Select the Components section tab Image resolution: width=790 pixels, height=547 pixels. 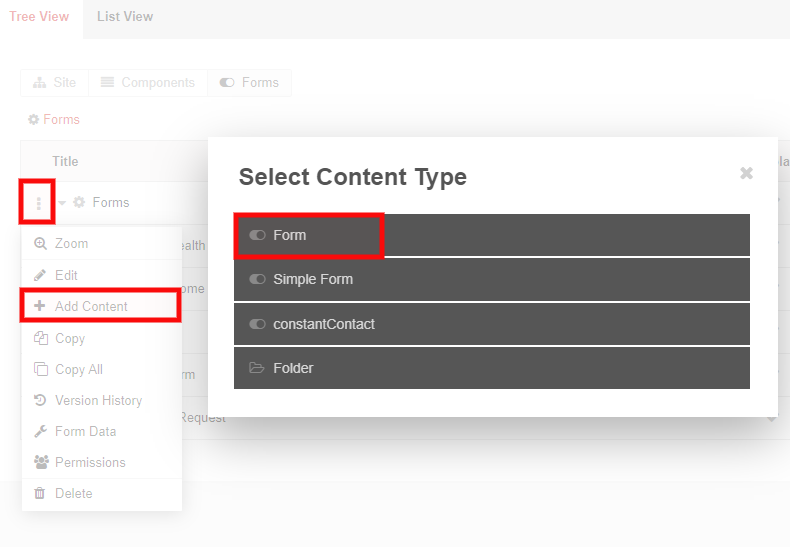click(148, 83)
